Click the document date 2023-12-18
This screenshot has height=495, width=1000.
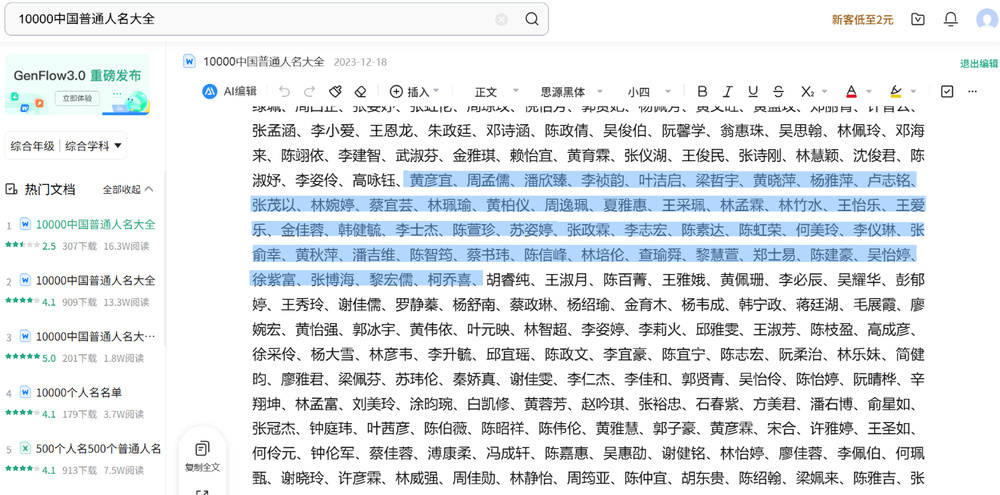[360, 62]
